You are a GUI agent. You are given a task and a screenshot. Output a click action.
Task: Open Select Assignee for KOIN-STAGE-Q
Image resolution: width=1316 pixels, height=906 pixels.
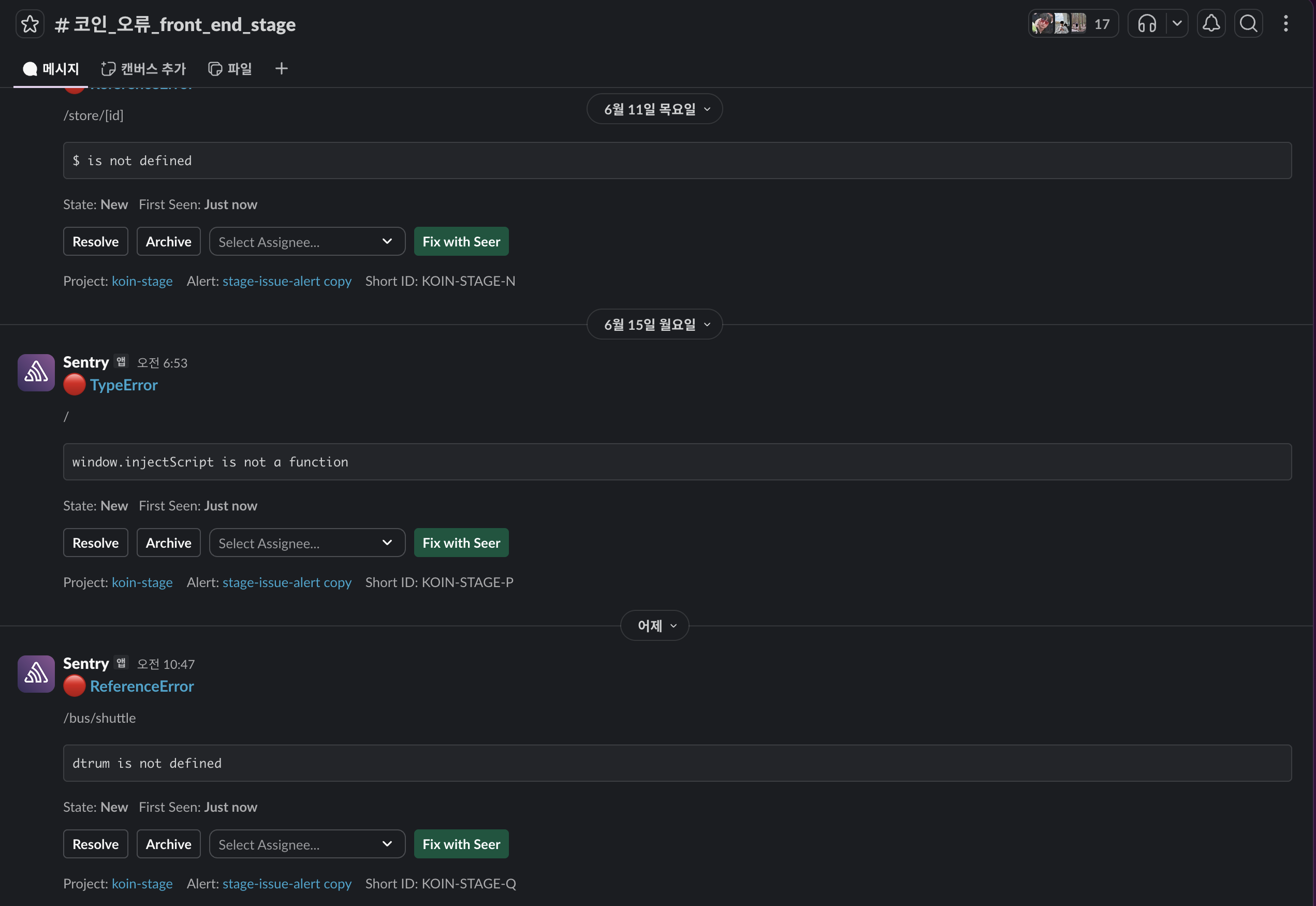[307, 844]
